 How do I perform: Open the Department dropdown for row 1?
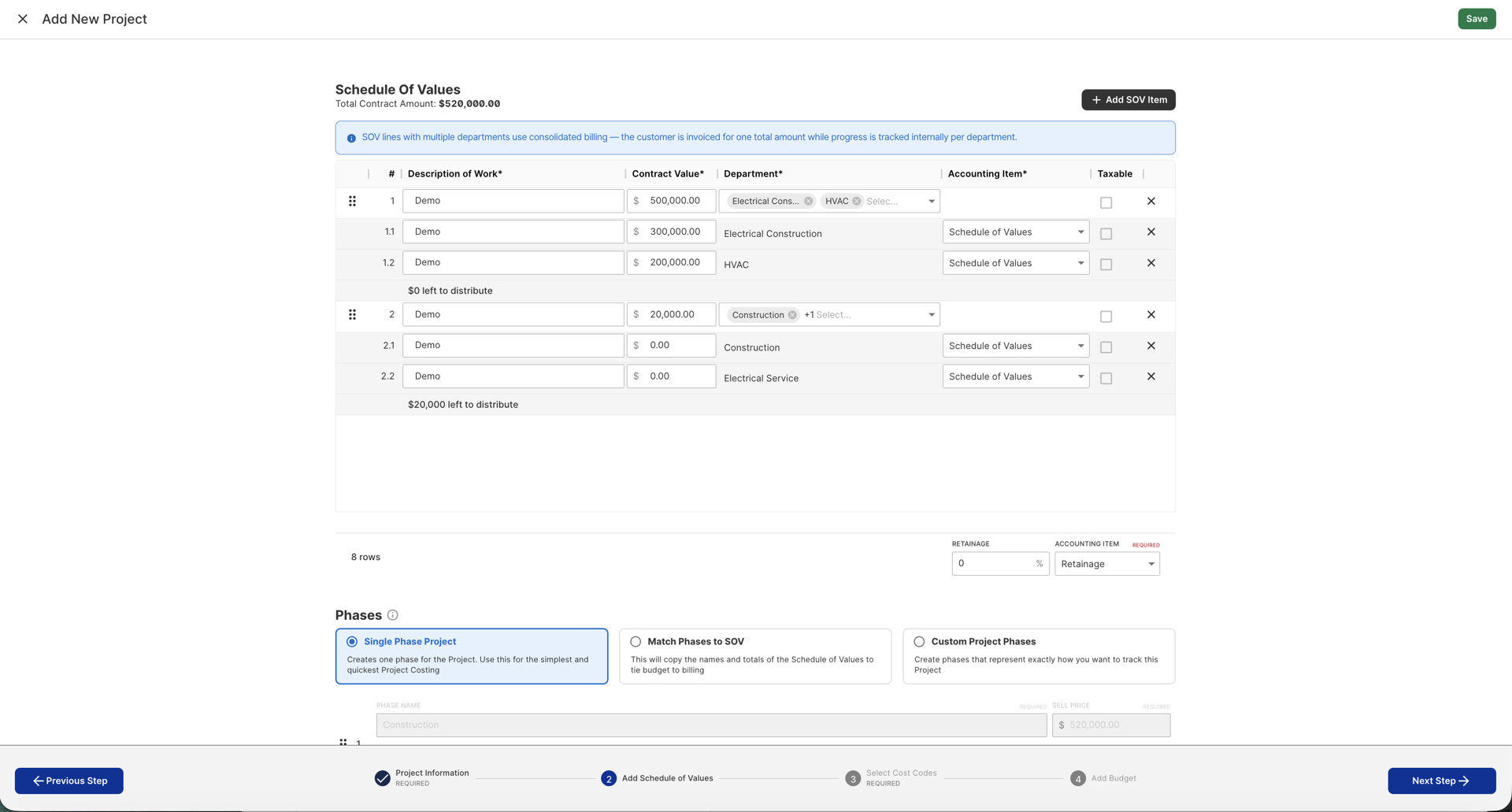pyautogui.click(x=931, y=201)
